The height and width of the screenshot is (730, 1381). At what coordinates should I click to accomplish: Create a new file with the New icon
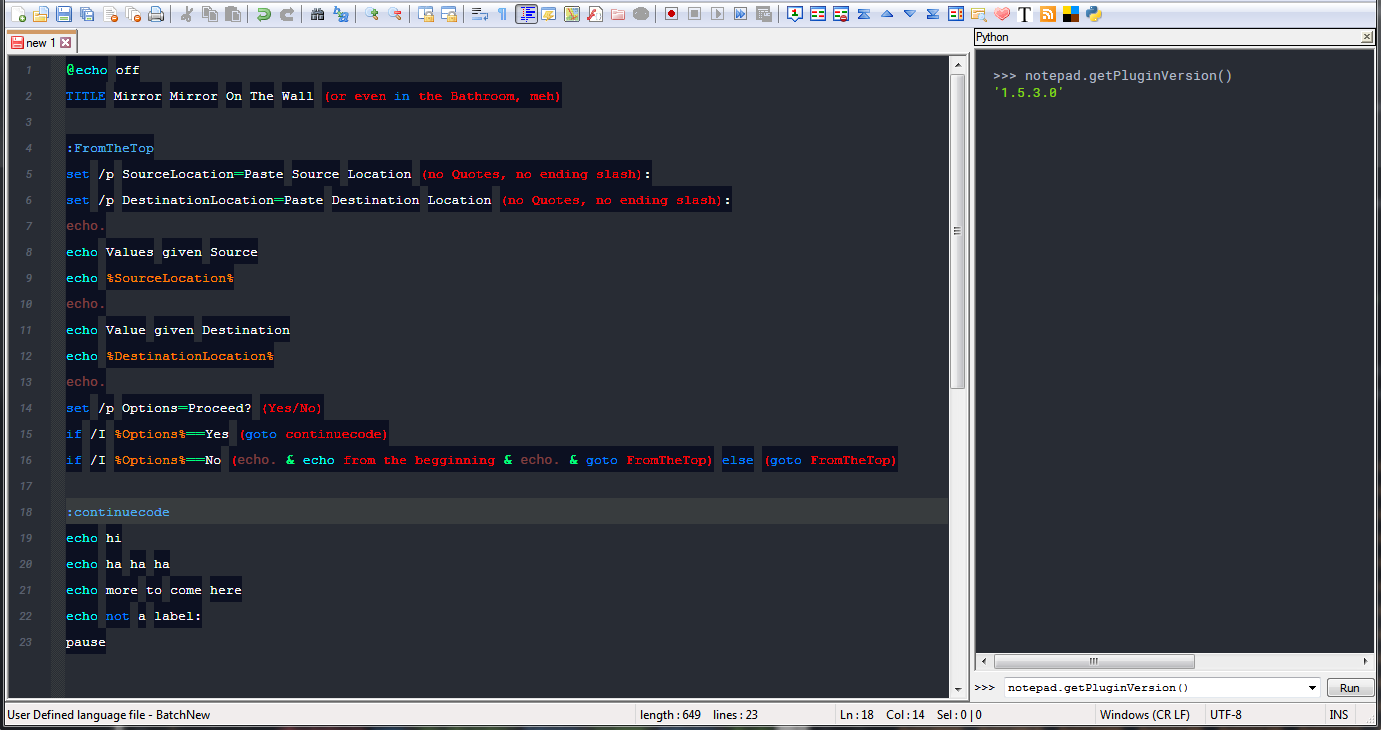[18, 14]
